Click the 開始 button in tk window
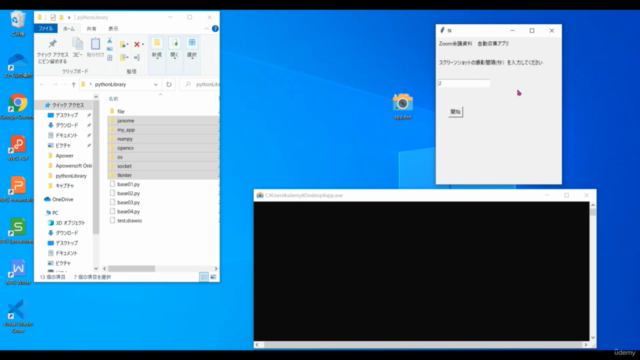The width and height of the screenshot is (640, 360). [x=456, y=112]
